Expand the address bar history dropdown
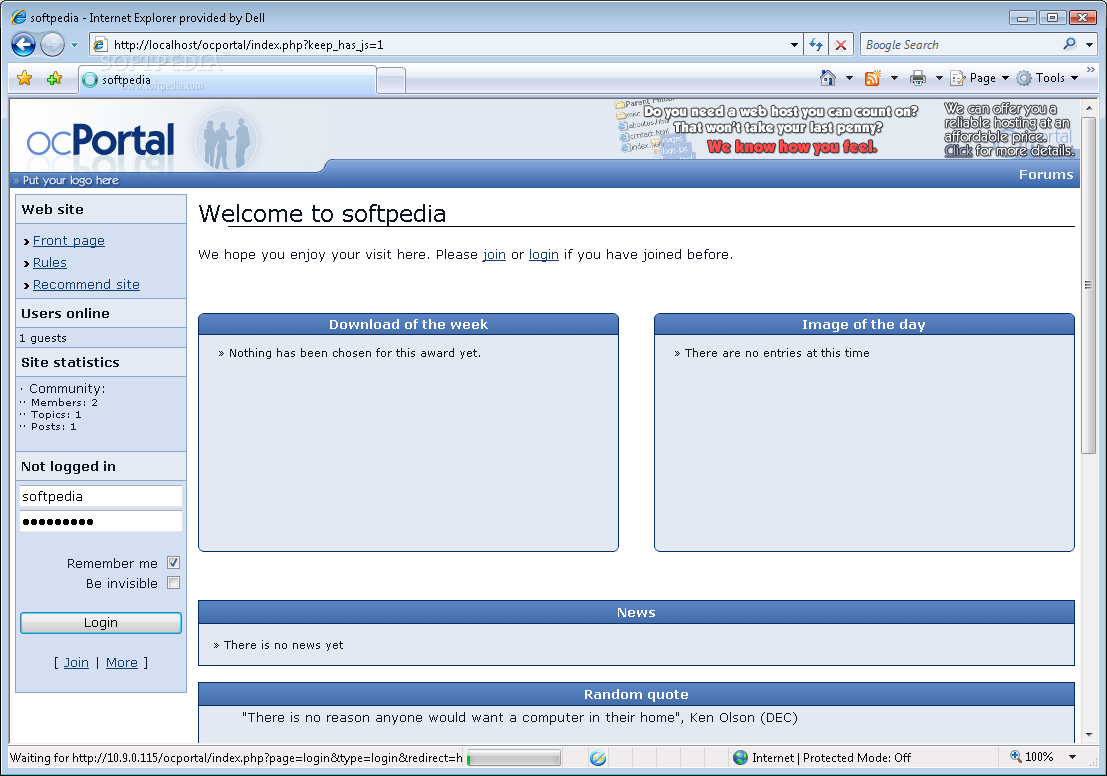1107x776 pixels. point(794,44)
